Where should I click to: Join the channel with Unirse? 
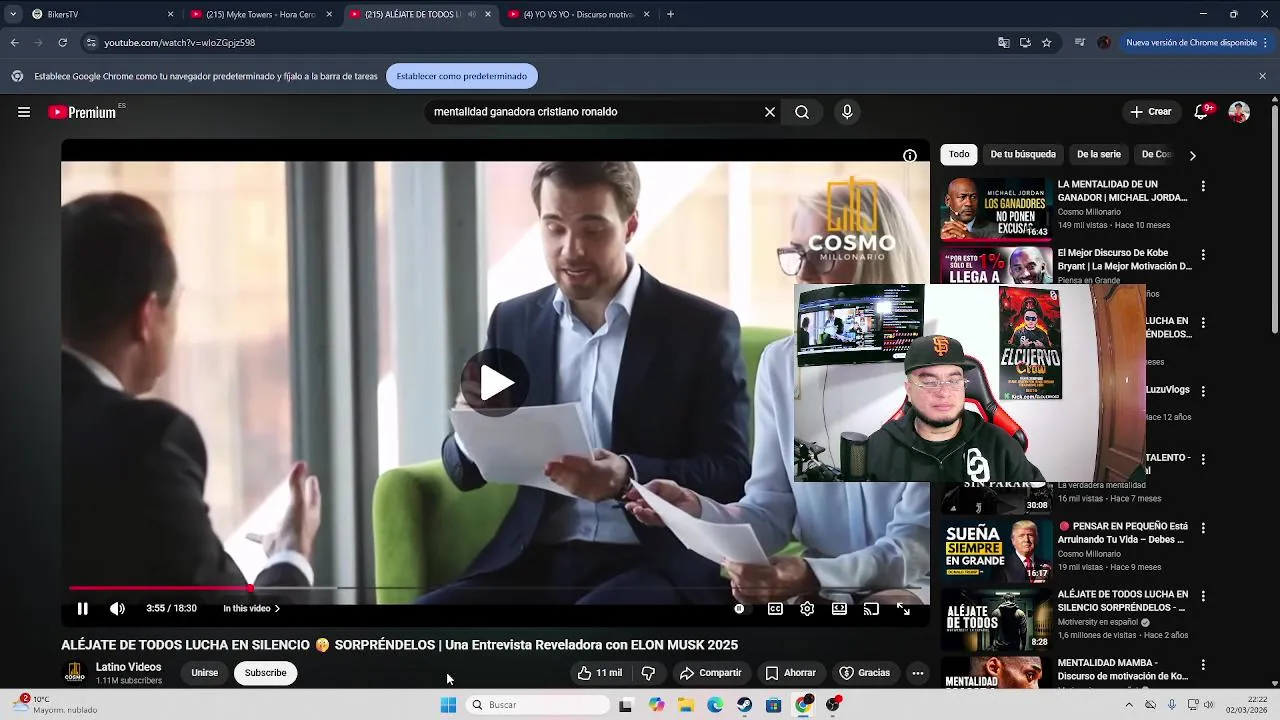coord(205,673)
